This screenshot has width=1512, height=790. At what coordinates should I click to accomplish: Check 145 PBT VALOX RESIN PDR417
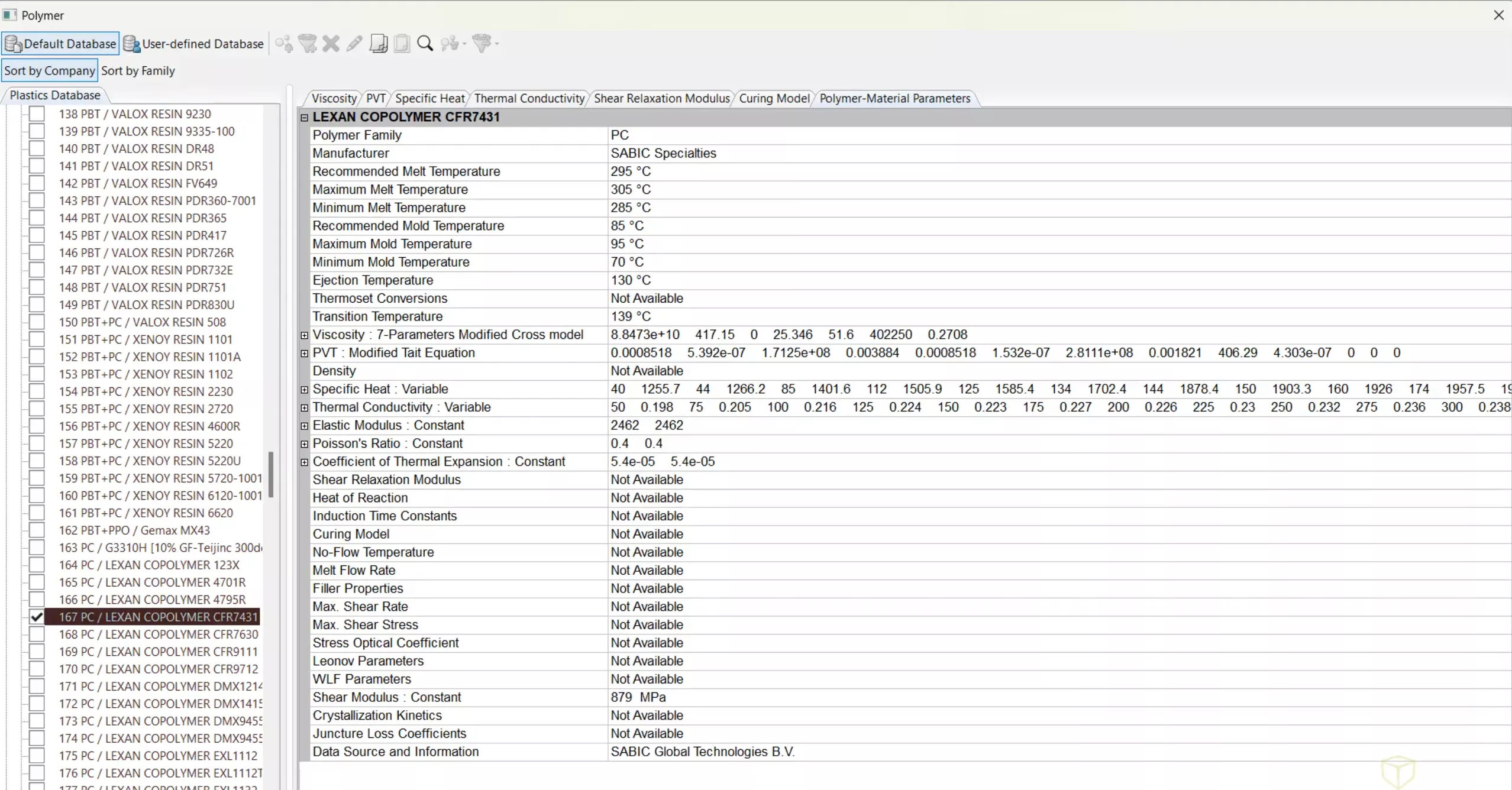click(37, 235)
